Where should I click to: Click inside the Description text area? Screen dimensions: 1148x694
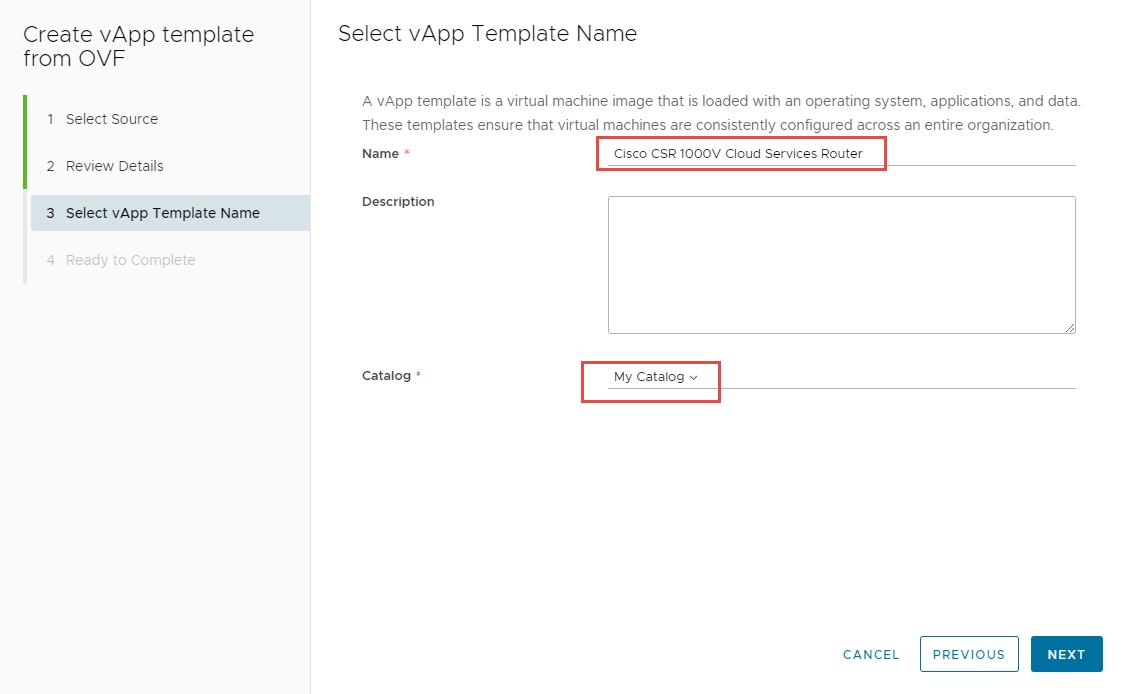pyautogui.click(x=841, y=264)
